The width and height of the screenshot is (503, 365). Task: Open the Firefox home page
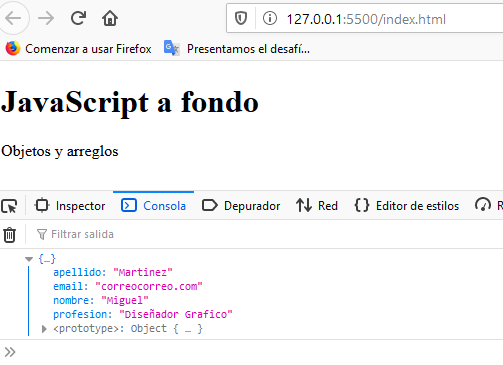click(x=110, y=18)
